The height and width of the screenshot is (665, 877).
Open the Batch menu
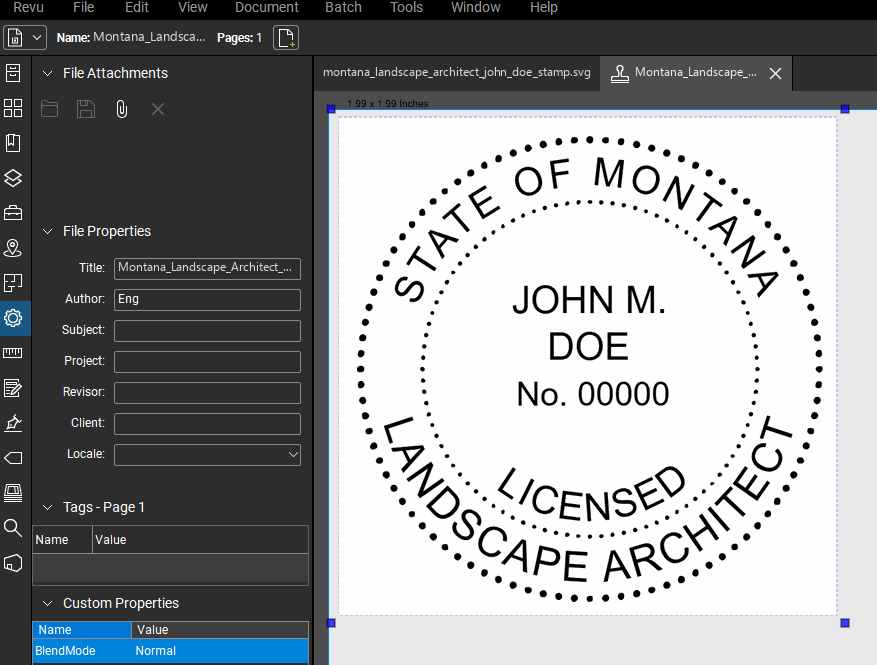pos(343,7)
